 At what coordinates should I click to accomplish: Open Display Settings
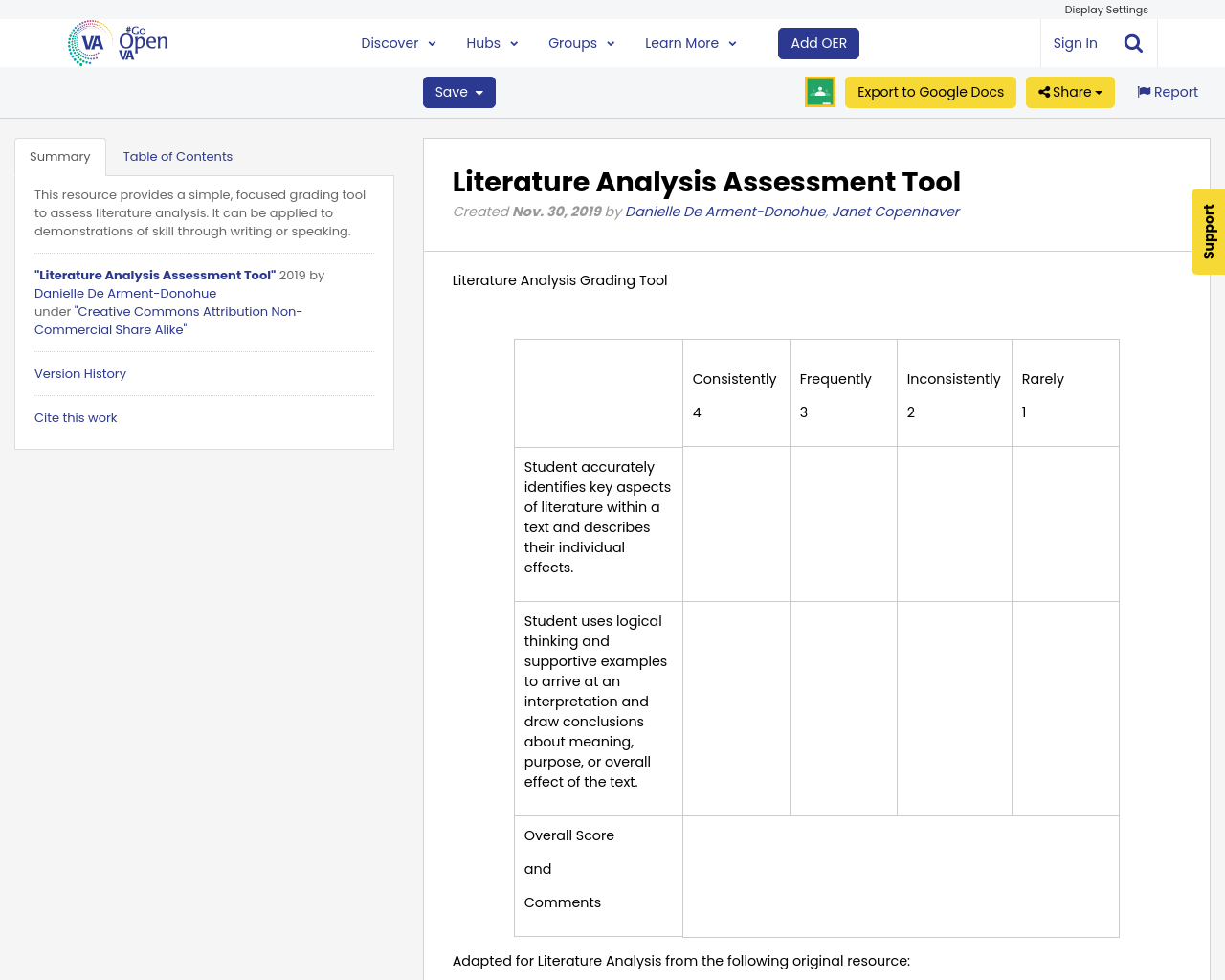click(x=1106, y=9)
